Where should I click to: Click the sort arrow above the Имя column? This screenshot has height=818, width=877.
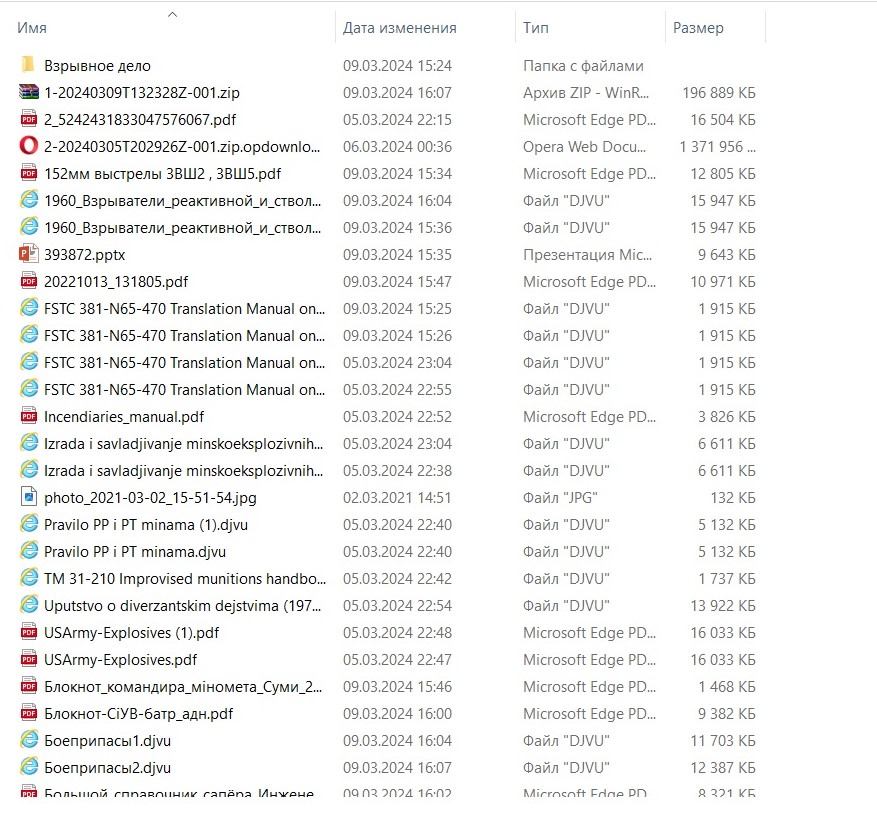(173, 15)
